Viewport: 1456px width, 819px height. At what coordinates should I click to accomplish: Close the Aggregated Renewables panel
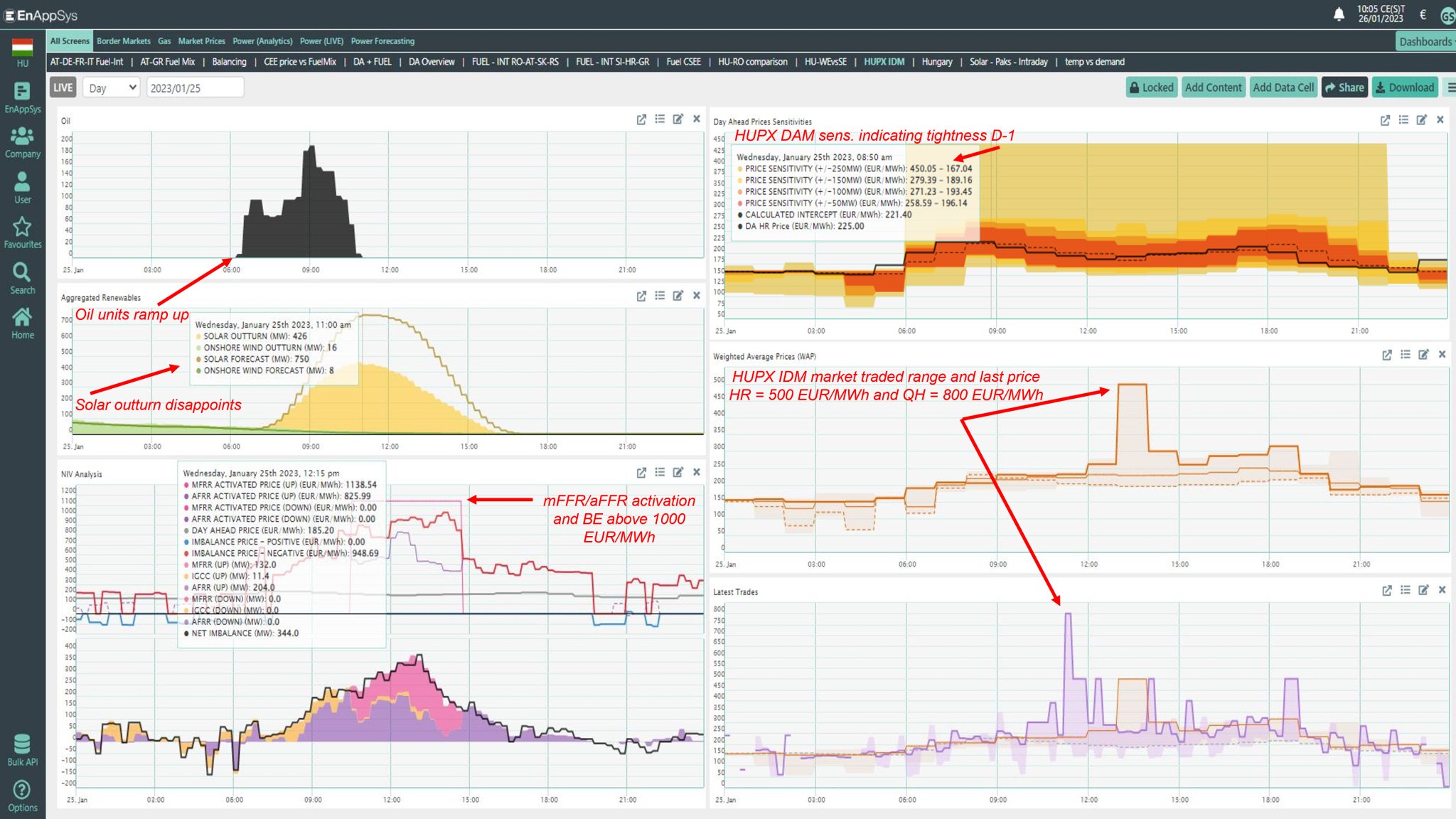pyautogui.click(x=697, y=296)
